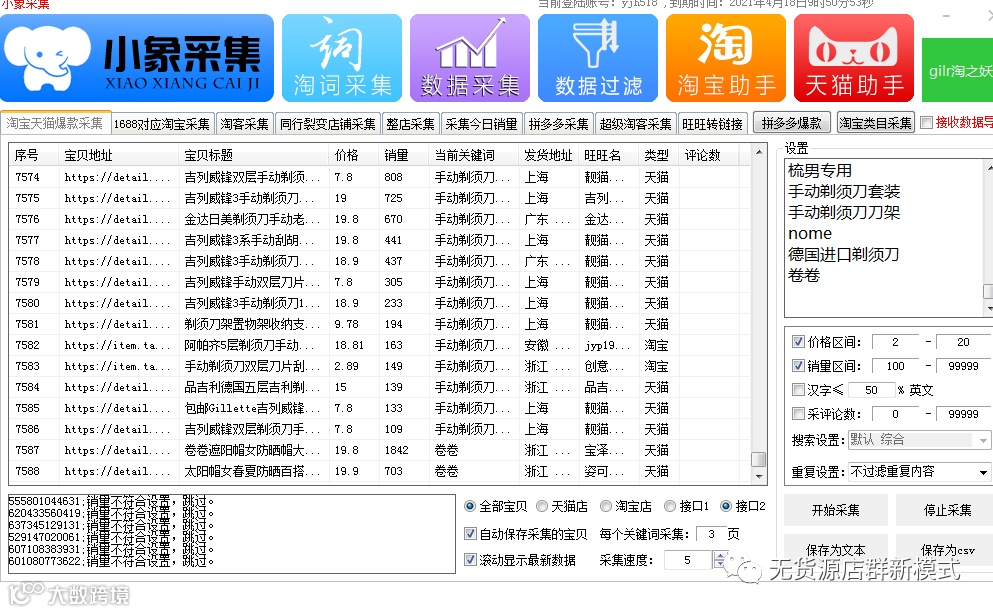This screenshot has height=613, width=993.
Task: Switch to 淘宝天猫爆款采集 tab
Action: [55, 123]
